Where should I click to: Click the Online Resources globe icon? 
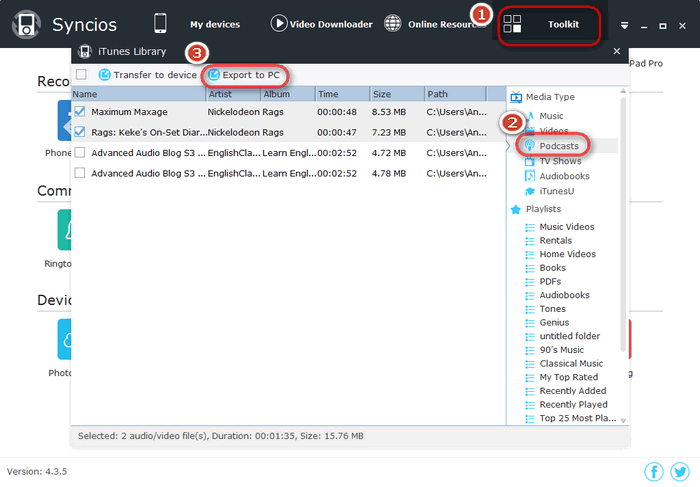pos(393,23)
